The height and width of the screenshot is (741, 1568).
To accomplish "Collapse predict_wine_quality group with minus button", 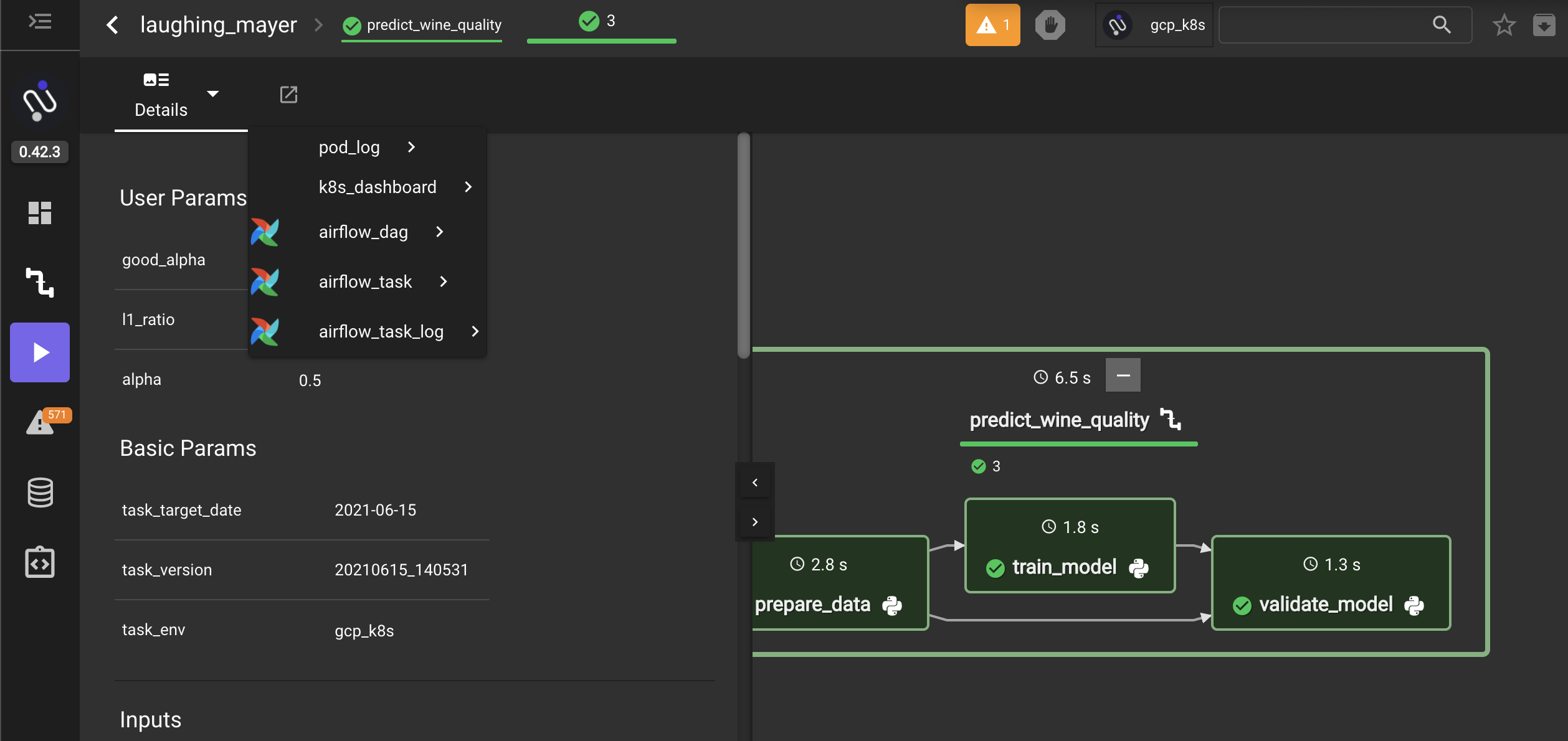I will pyautogui.click(x=1123, y=375).
